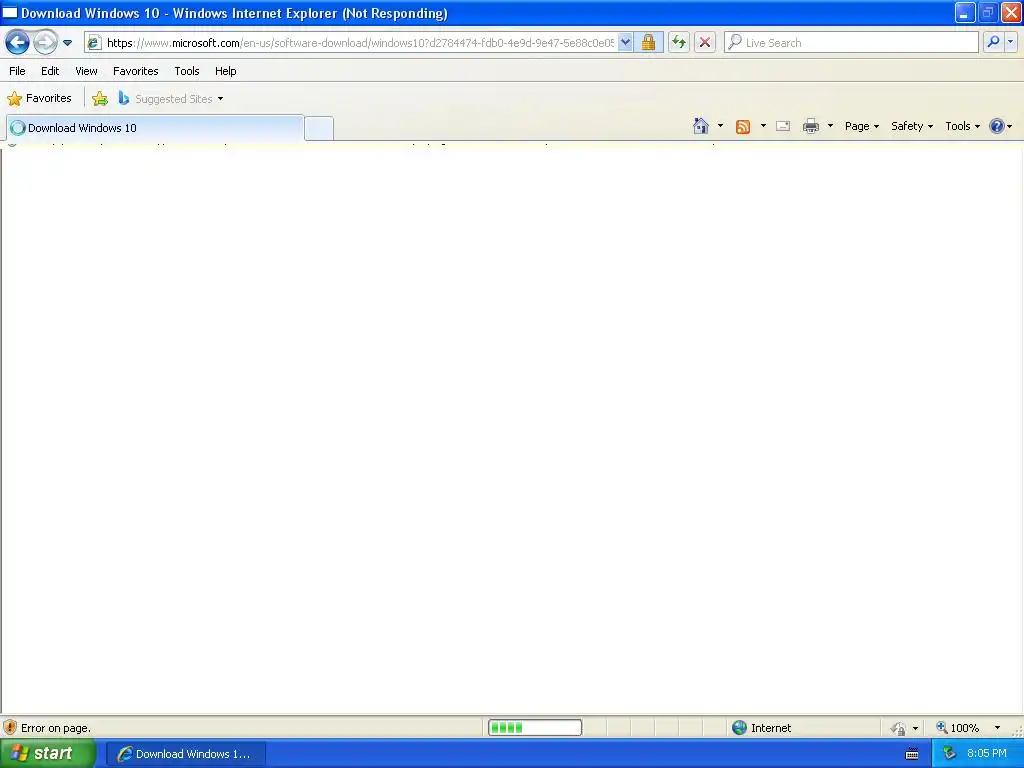
Task: Click Add to Favorites Bar icon
Action: coord(100,99)
